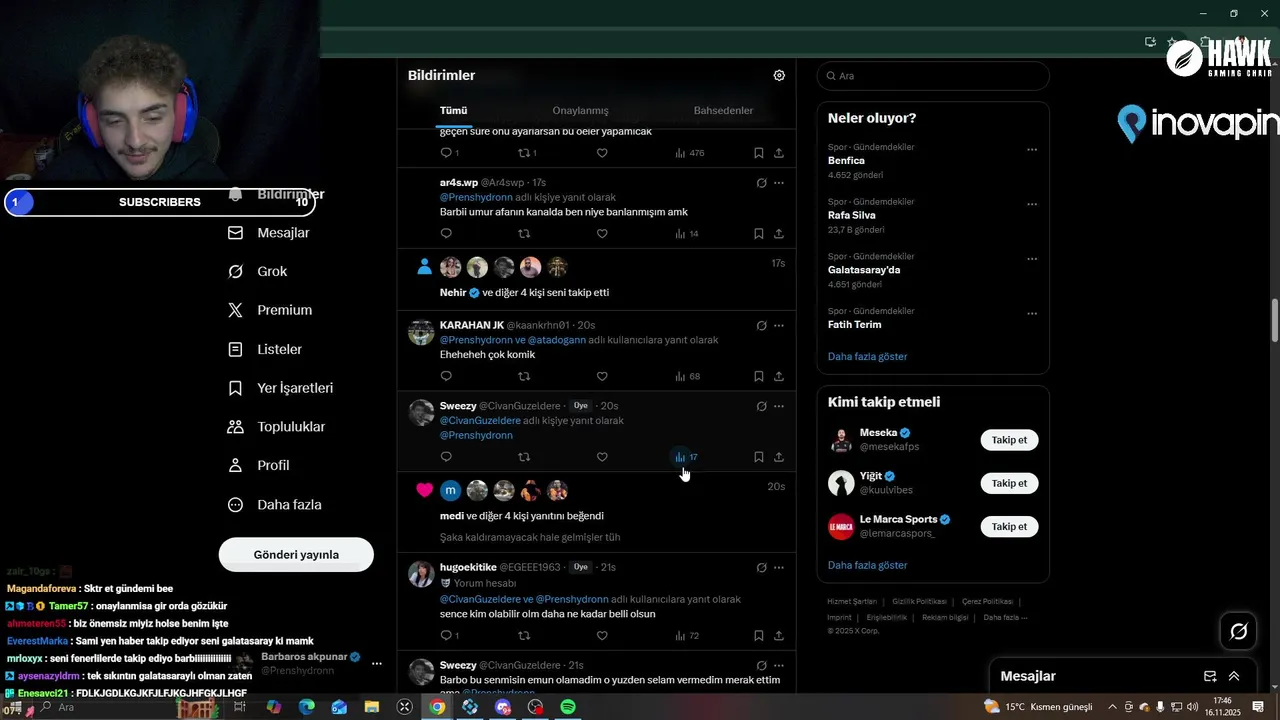Share the ar4s.wp post
The image size is (1280, 720).
coord(779,234)
